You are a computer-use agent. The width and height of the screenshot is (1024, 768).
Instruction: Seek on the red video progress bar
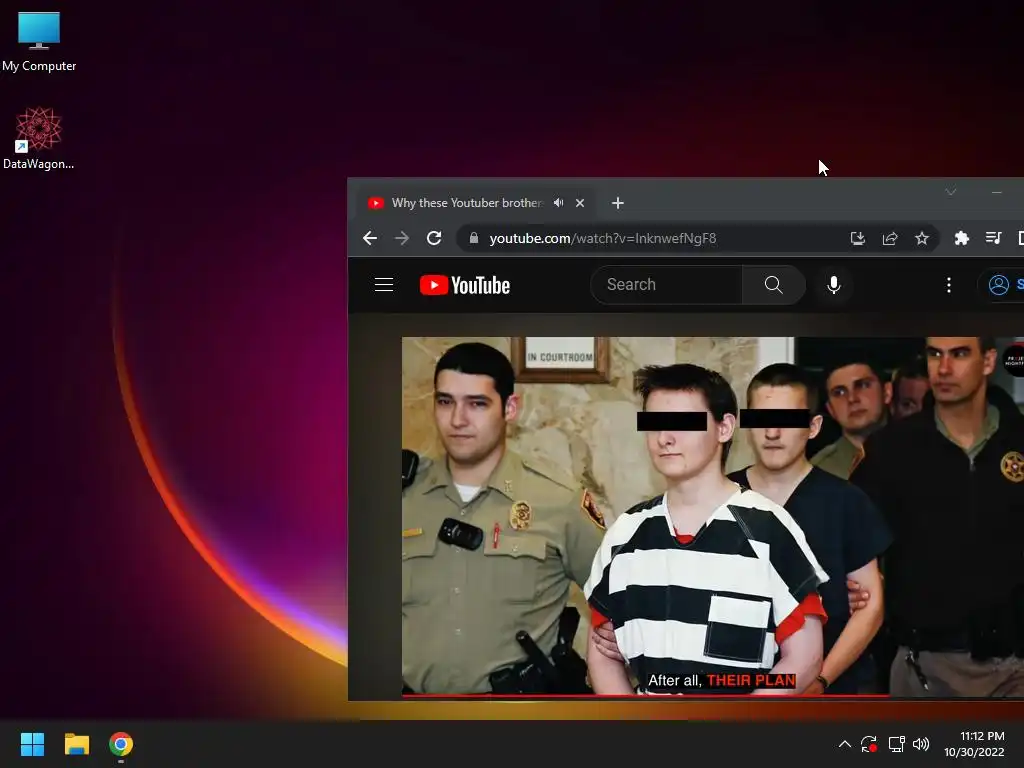pyautogui.click(x=712, y=696)
